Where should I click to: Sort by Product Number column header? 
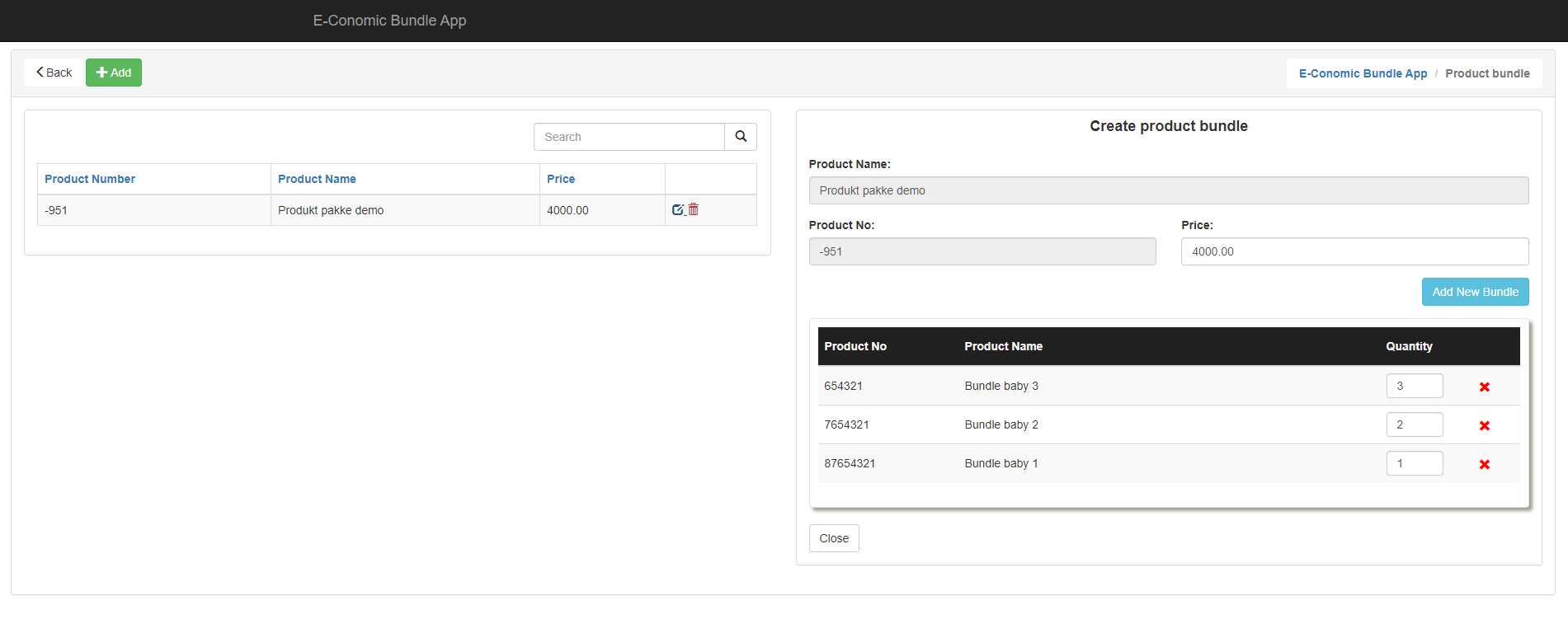coord(90,179)
